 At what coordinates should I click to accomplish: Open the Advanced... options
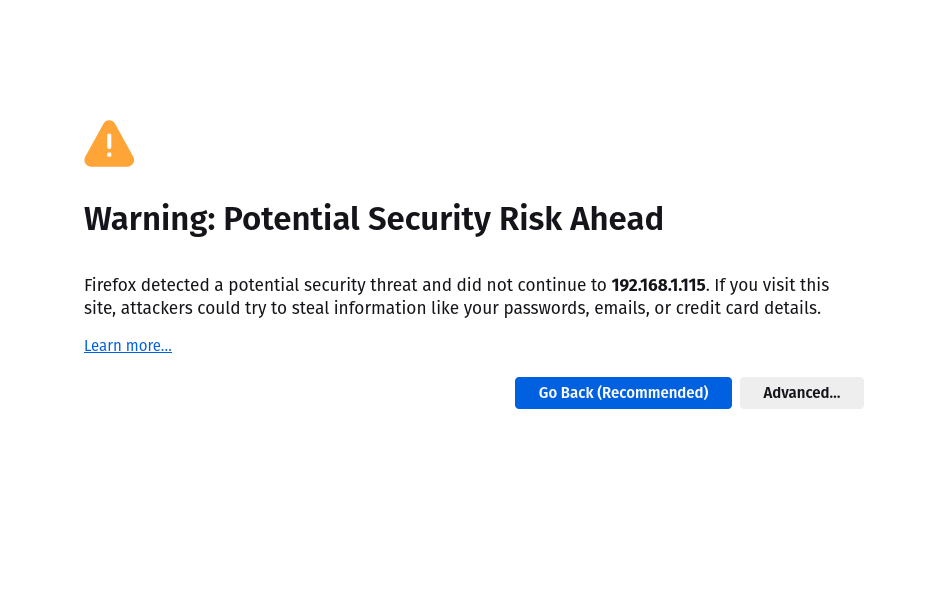click(x=801, y=393)
